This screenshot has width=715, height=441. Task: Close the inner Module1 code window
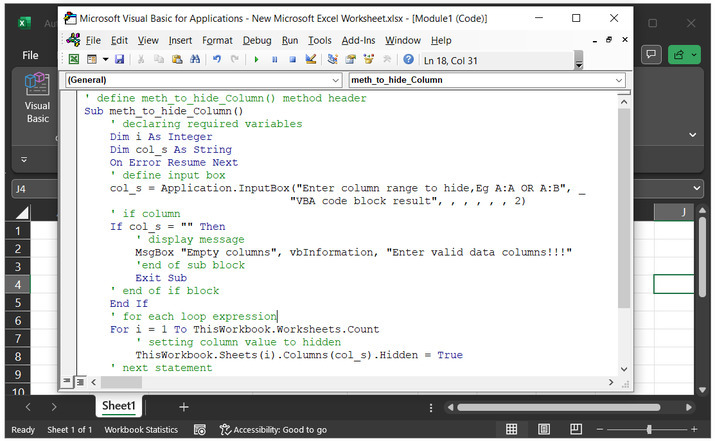[625, 40]
